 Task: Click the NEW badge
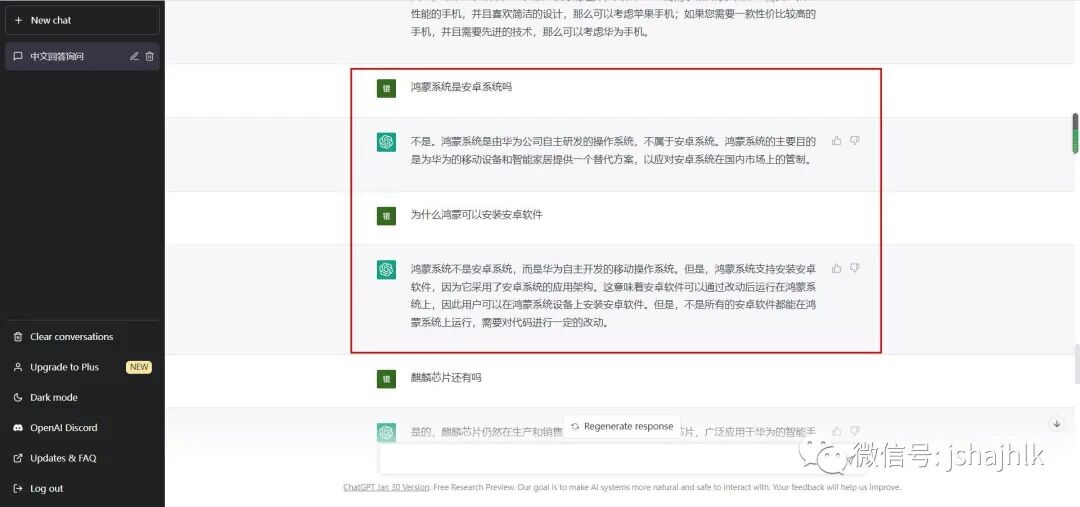(139, 367)
